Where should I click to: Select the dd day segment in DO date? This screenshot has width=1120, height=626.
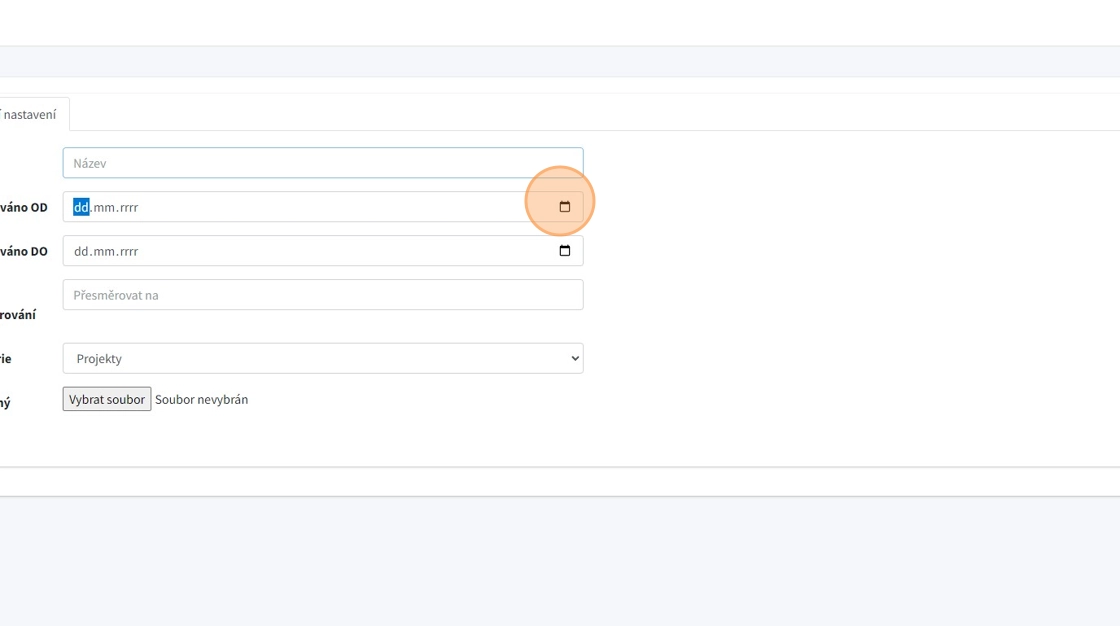81,252
